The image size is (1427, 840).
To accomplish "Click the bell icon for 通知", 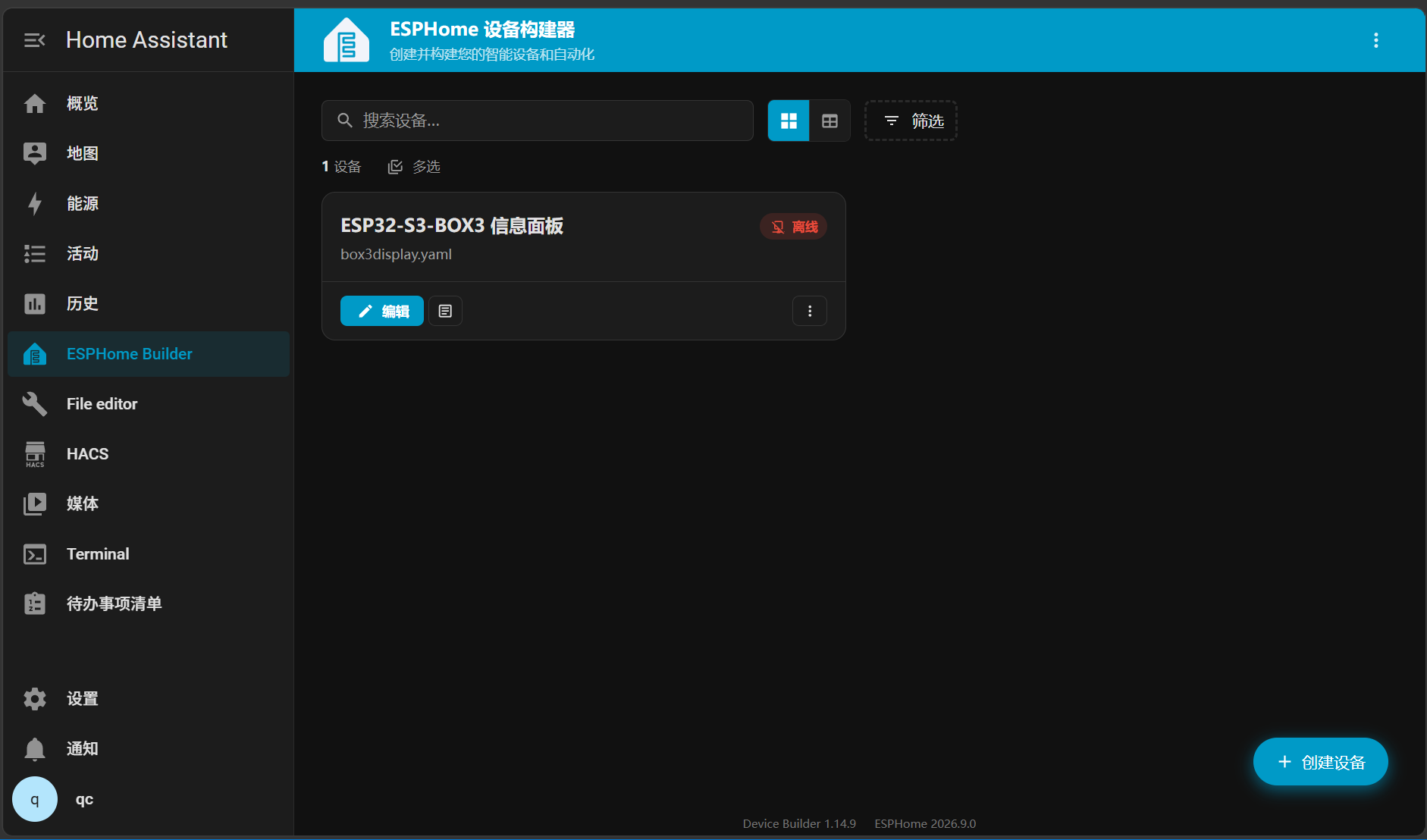I will click(x=35, y=749).
